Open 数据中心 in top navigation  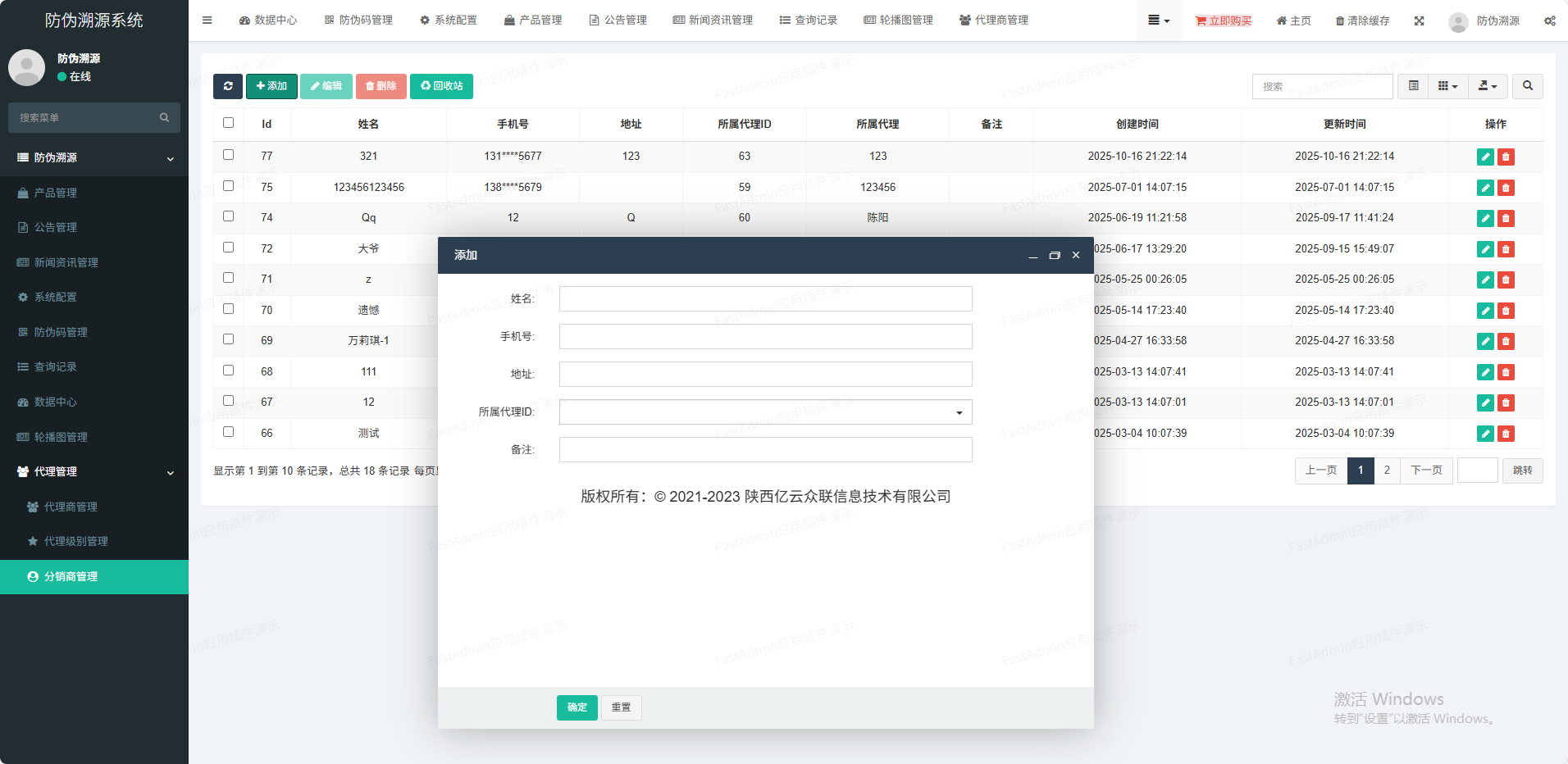pyautogui.click(x=268, y=20)
